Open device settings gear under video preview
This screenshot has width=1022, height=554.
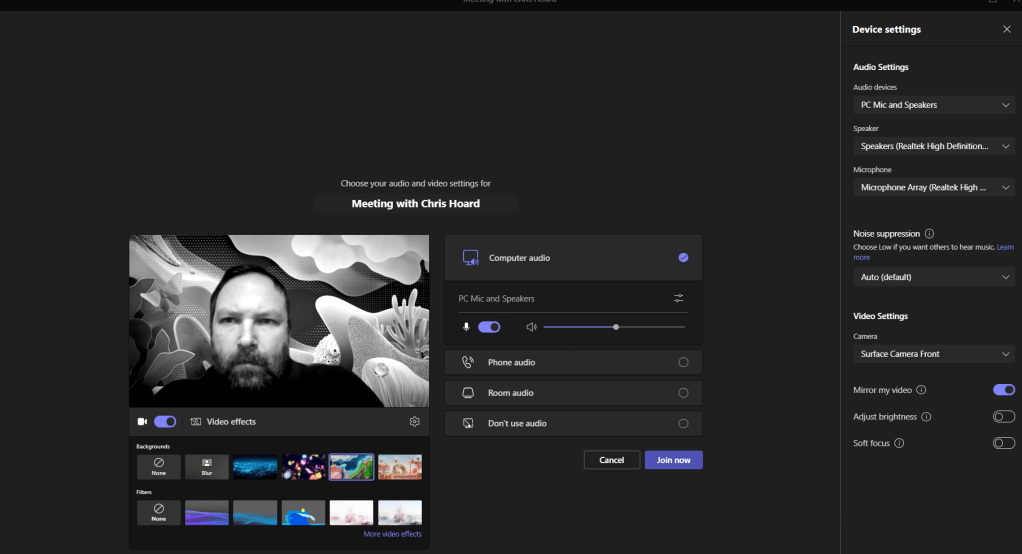point(414,422)
